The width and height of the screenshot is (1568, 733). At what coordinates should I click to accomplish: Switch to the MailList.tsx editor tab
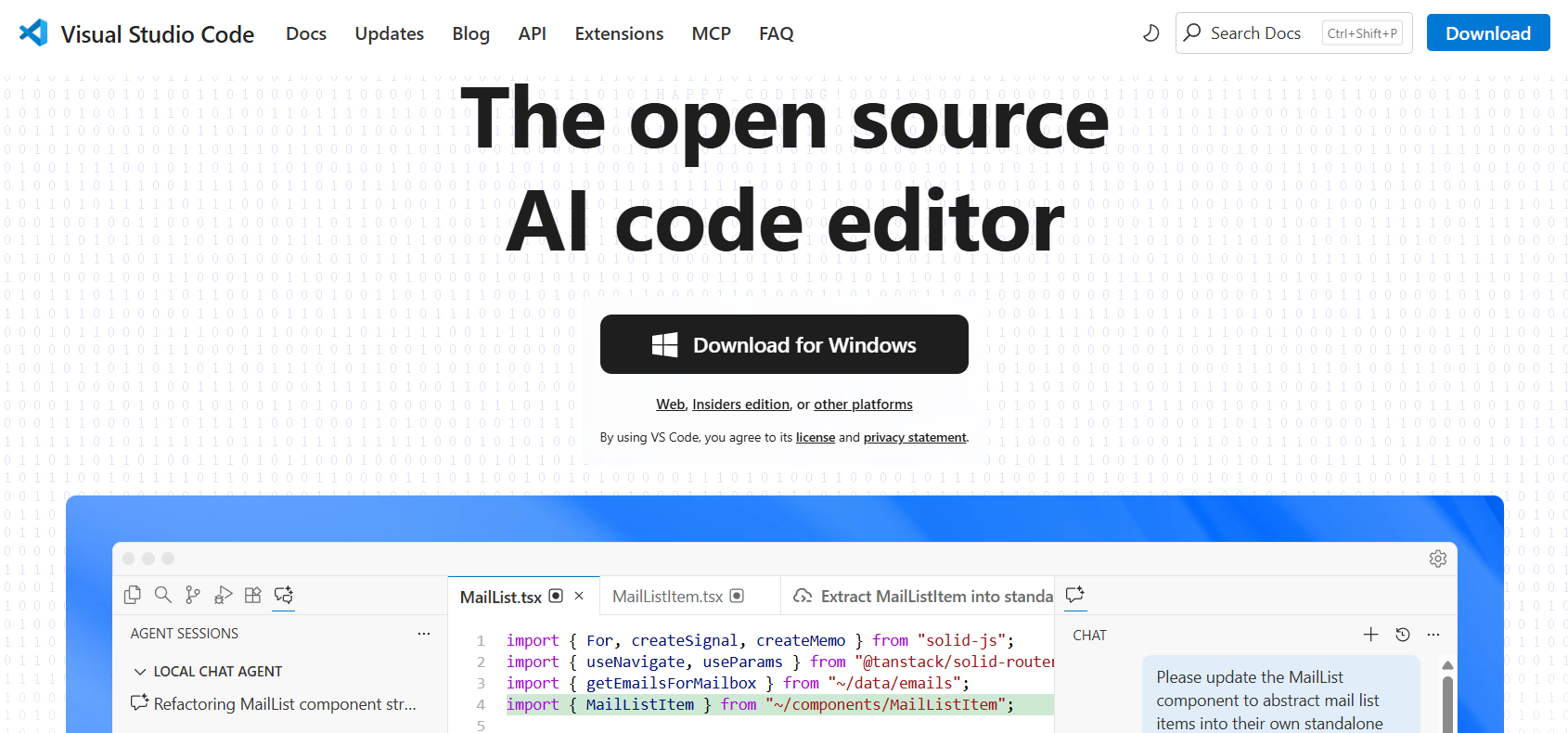523,596
